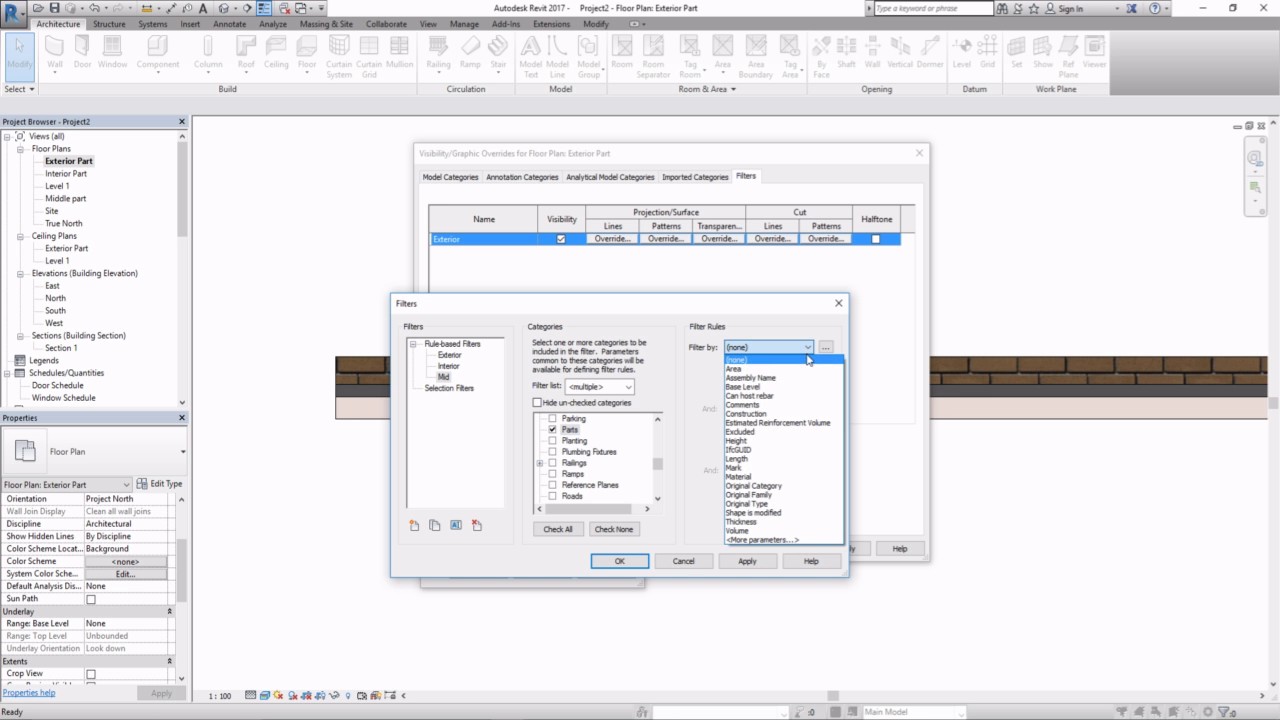Open the Structure ribbon tab
Viewport: 1280px width, 720px height.
click(x=110, y=24)
